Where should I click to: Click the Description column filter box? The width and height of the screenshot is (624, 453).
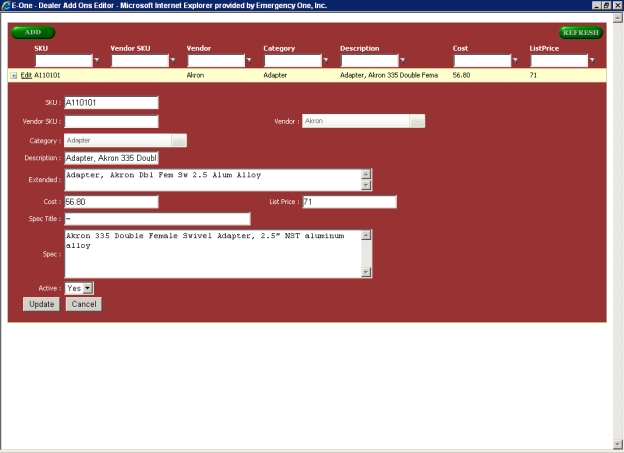point(370,61)
